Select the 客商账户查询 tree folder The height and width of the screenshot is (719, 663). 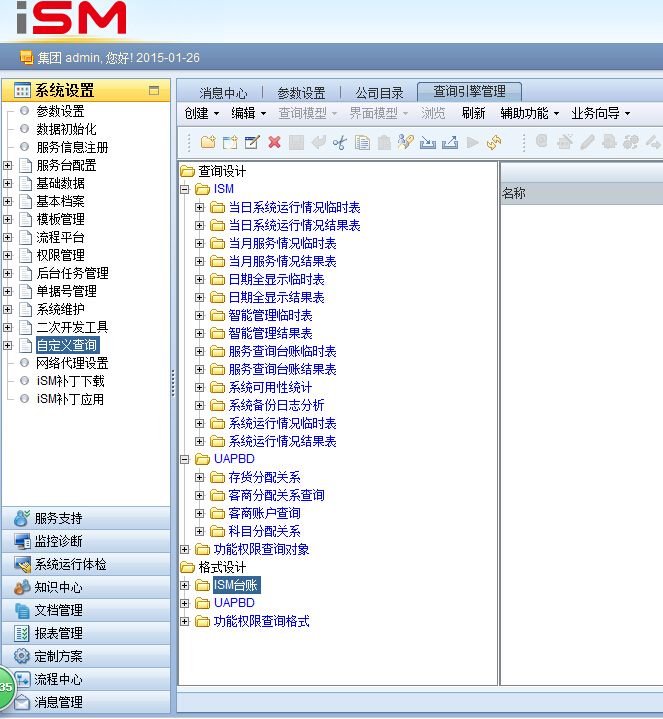(x=264, y=513)
